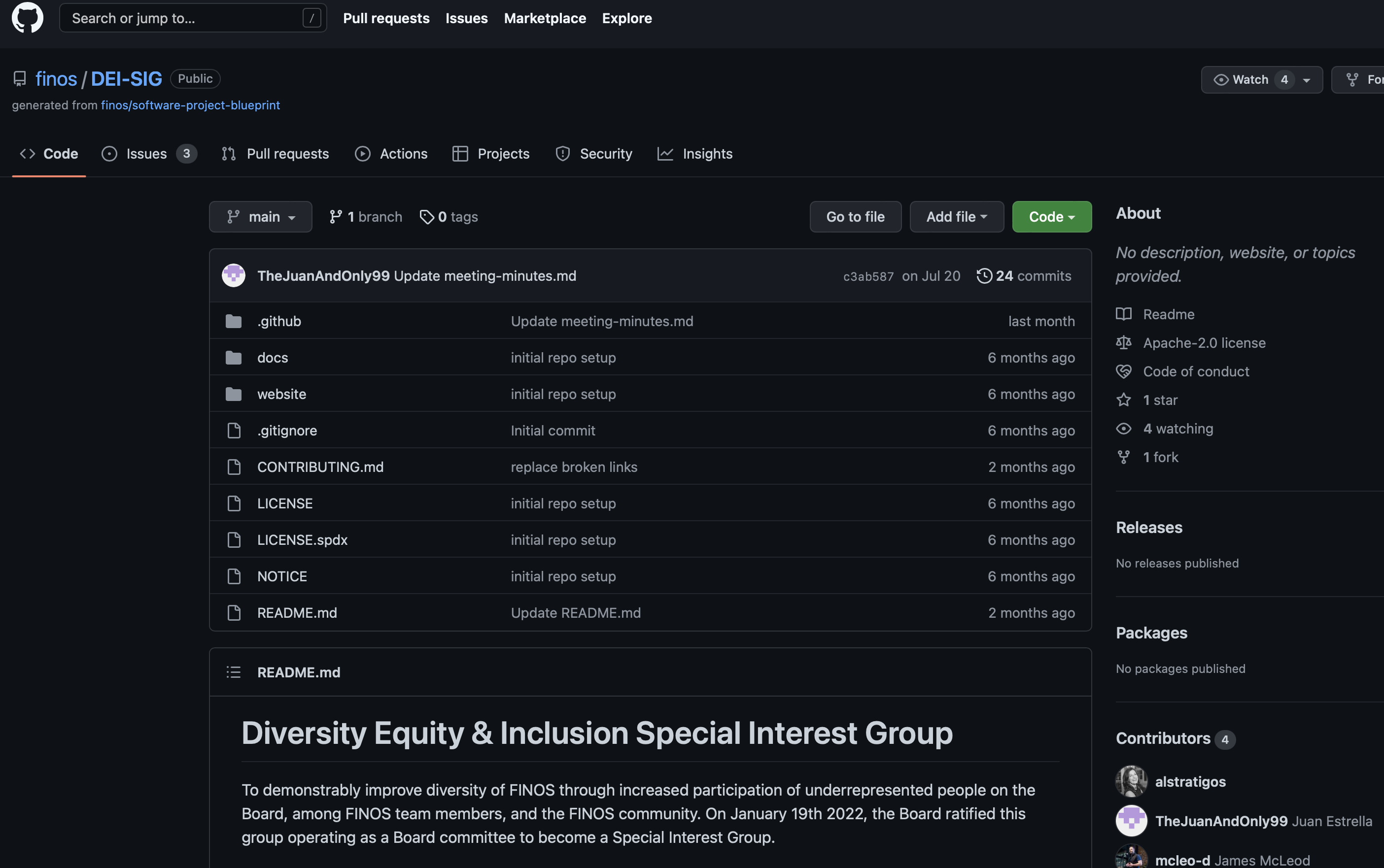Click the commit history clock icon
Image resolution: width=1384 pixels, height=868 pixels.
click(984, 275)
